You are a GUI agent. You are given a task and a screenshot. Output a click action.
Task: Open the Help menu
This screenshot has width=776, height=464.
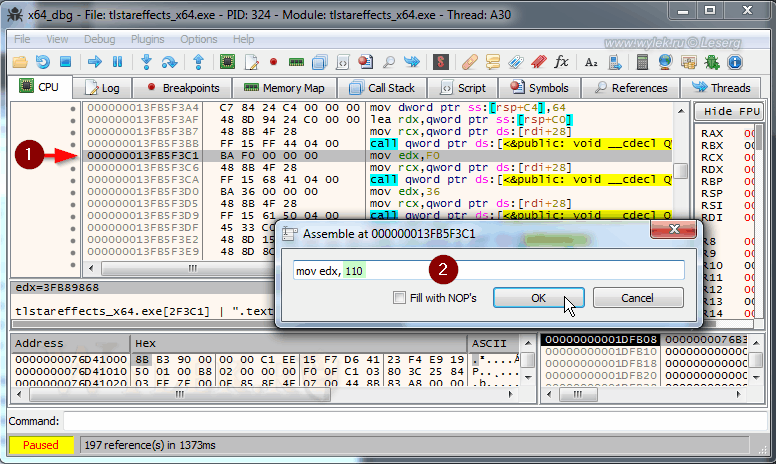[243, 39]
